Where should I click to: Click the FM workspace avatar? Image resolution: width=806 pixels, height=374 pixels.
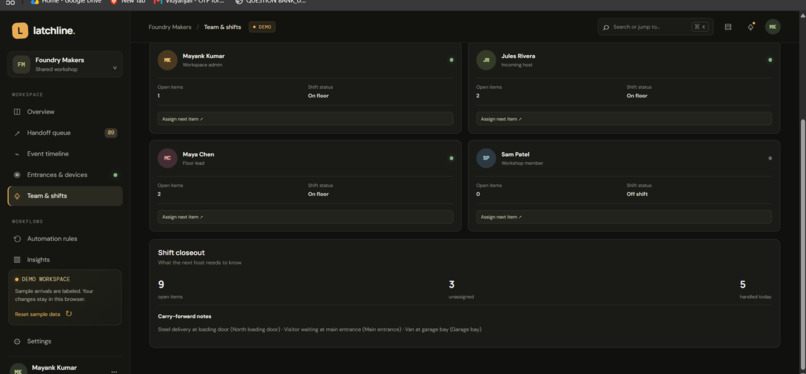click(x=21, y=65)
